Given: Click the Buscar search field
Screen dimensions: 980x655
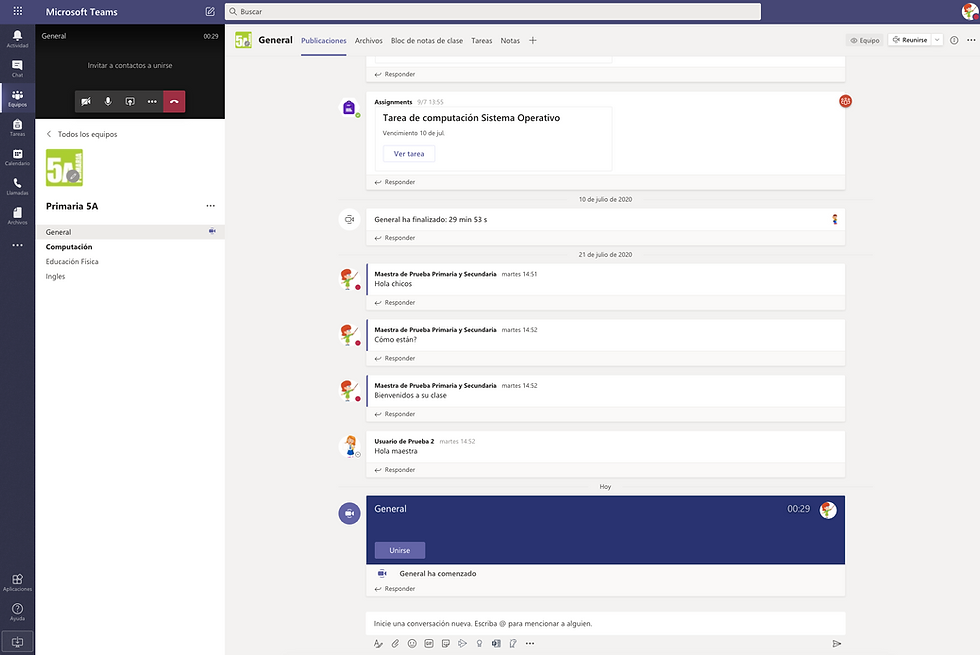Looking at the screenshot, I should click(x=493, y=11).
